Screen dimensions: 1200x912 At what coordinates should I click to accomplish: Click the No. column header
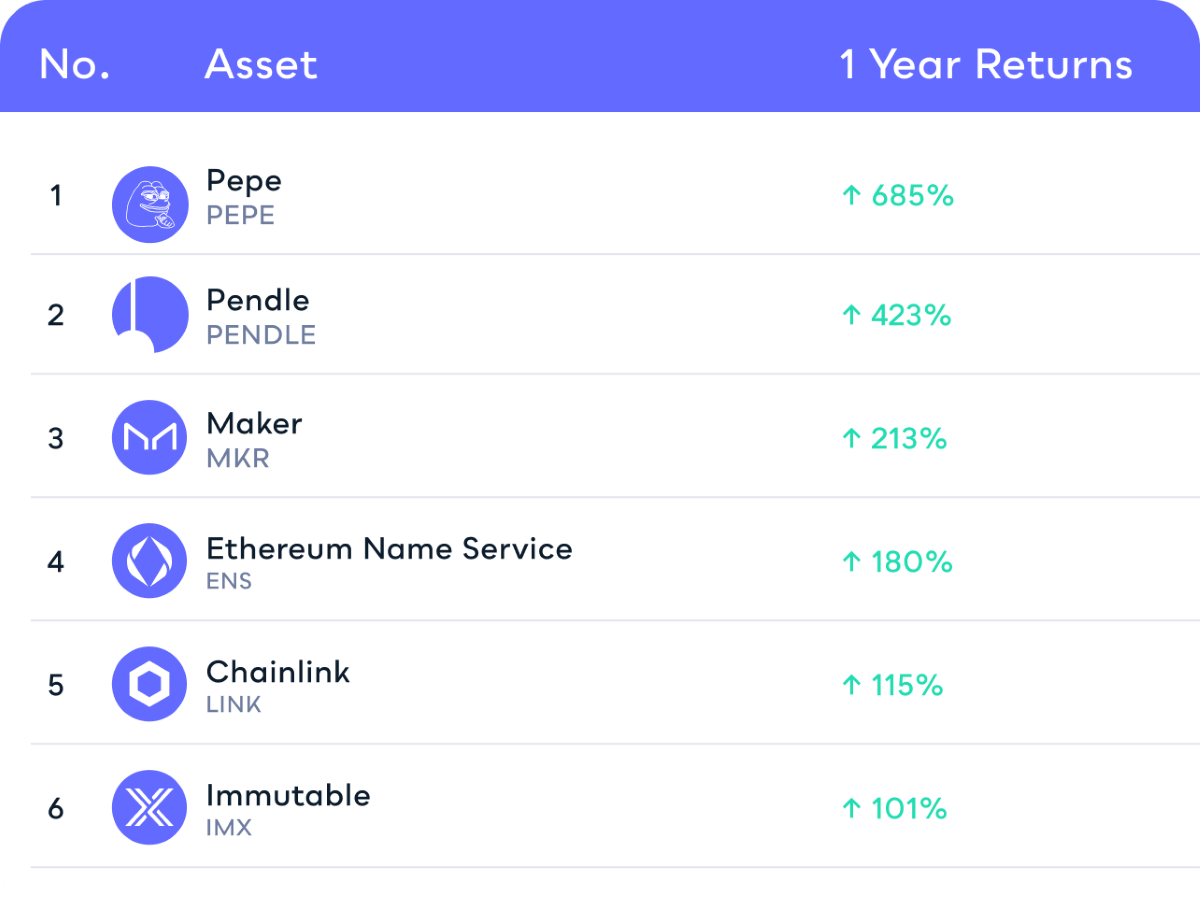(x=74, y=65)
